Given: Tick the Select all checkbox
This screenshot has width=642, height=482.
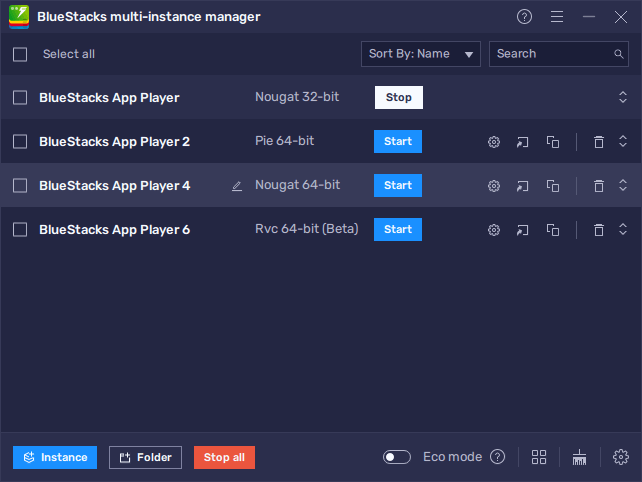Looking at the screenshot, I should (x=20, y=54).
